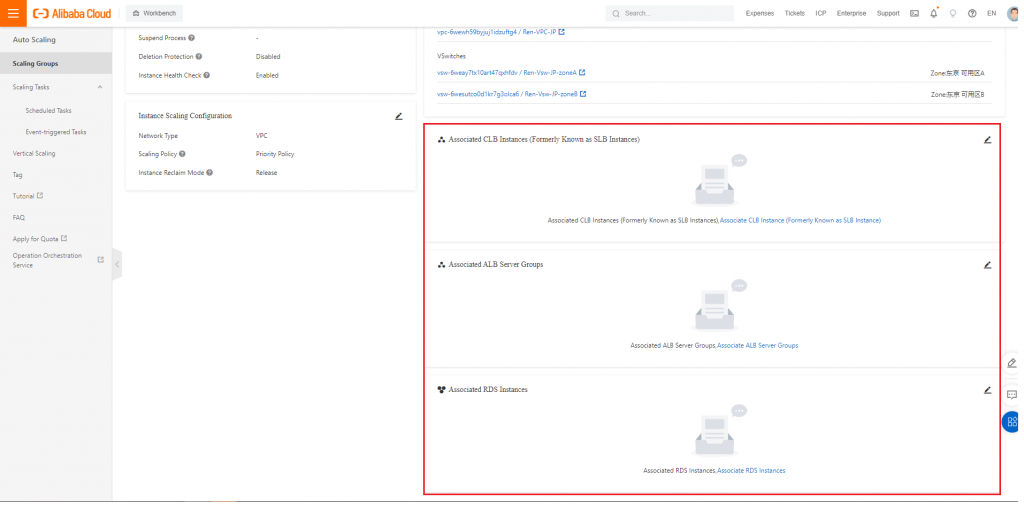
Task: Click Associate CLB Instance link
Action: click(x=800, y=221)
